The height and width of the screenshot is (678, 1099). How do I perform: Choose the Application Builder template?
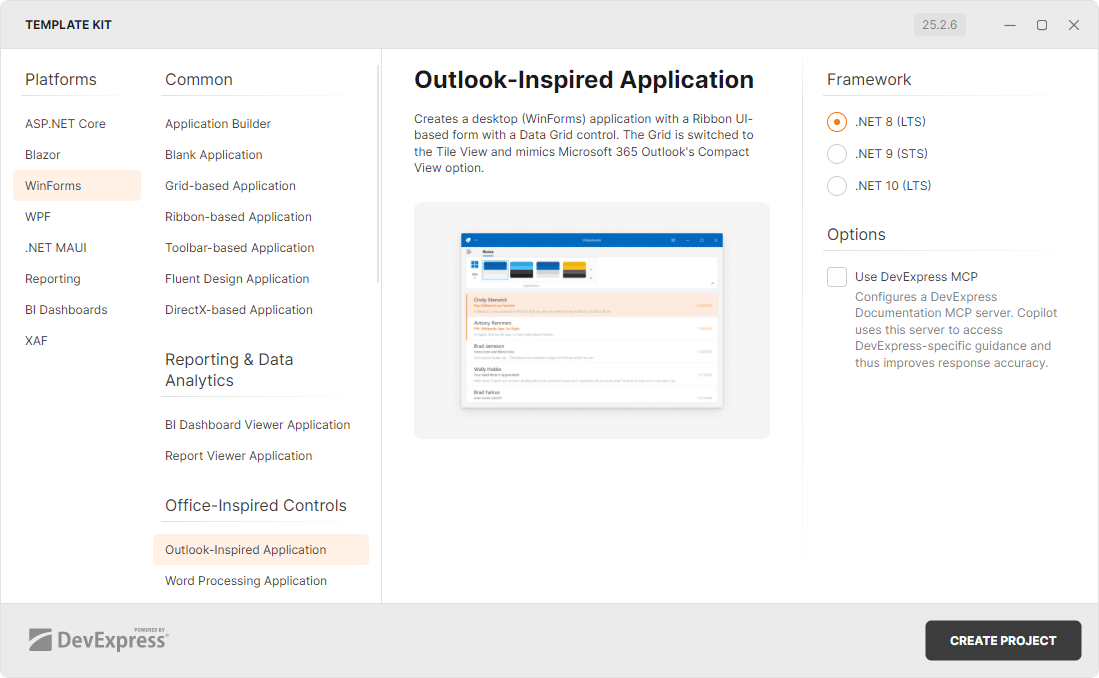tap(218, 123)
